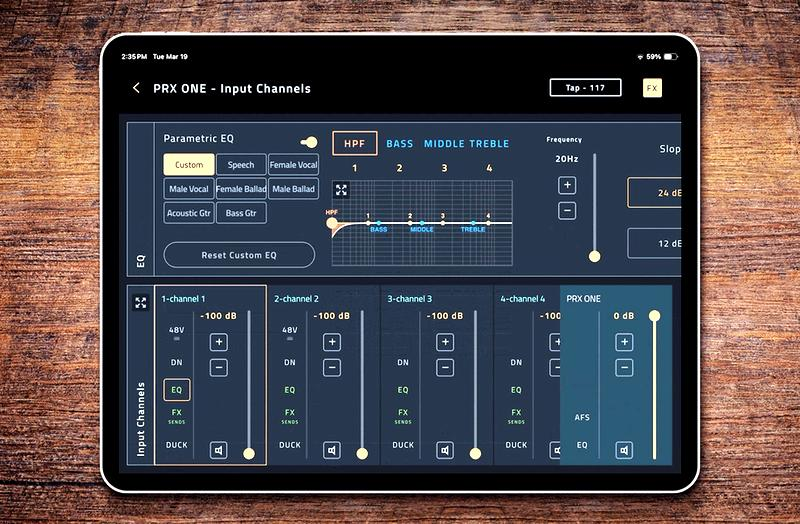800x524 pixels.
Task: Click PRX ONE master fader knob
Action: point(655,316)
